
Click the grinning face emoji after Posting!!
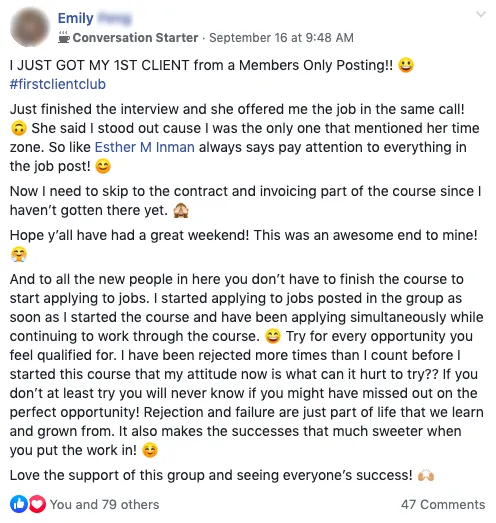coord(406,65)
